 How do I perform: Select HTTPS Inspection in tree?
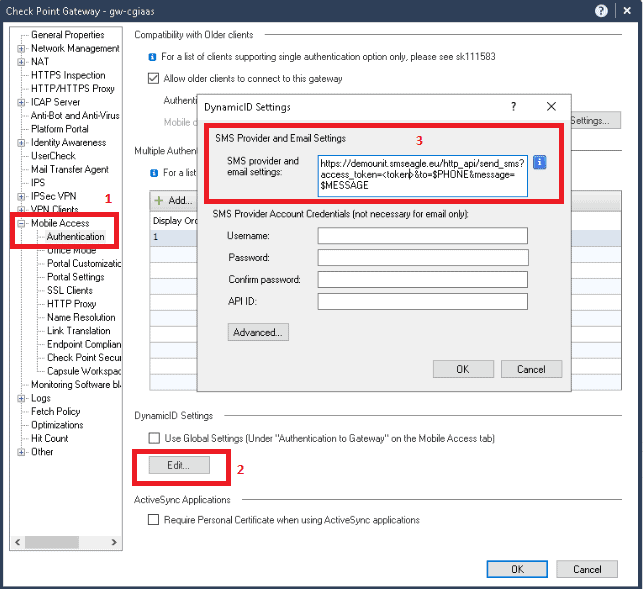[x=68, y=75]
